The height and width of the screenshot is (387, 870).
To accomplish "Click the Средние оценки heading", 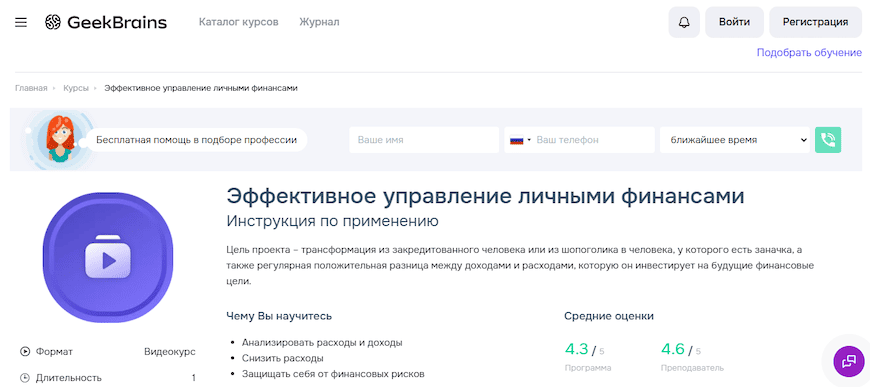I will [609, 316].
